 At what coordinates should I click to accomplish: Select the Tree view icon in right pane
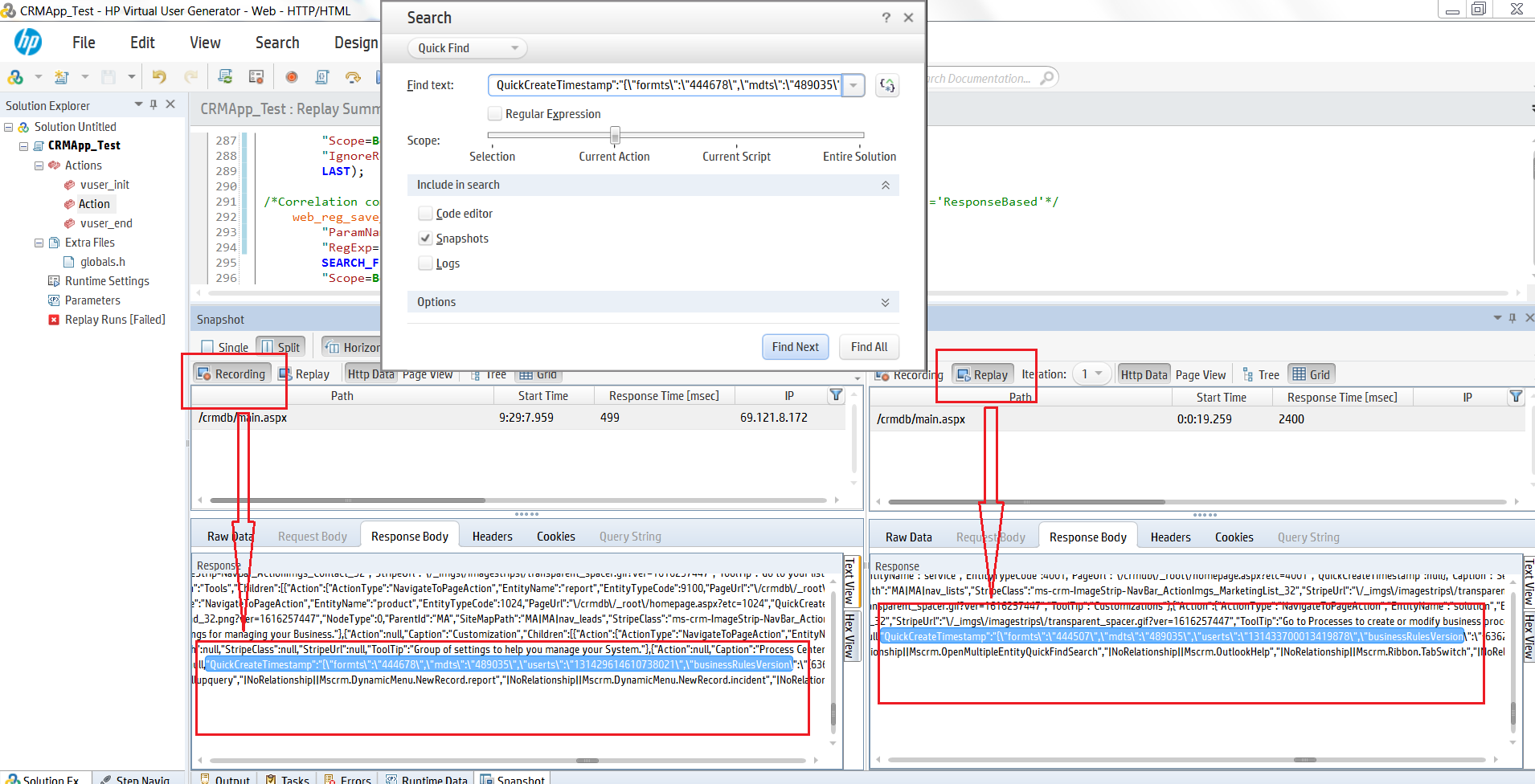1260,374
